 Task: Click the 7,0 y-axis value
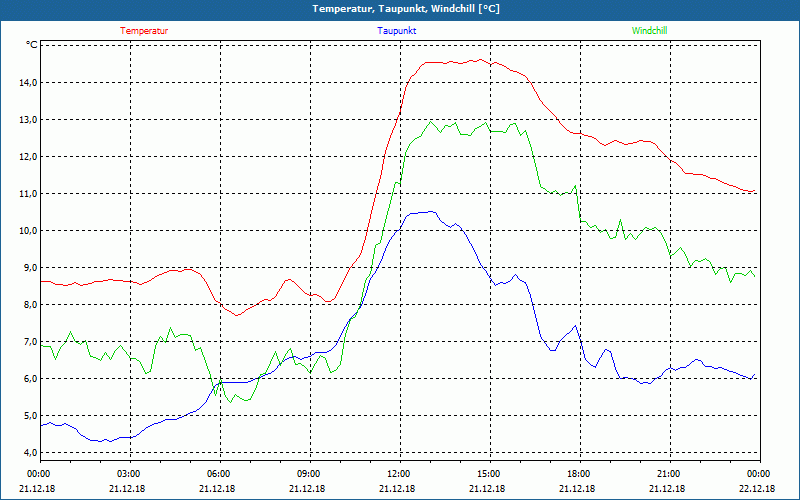(31, 341)
